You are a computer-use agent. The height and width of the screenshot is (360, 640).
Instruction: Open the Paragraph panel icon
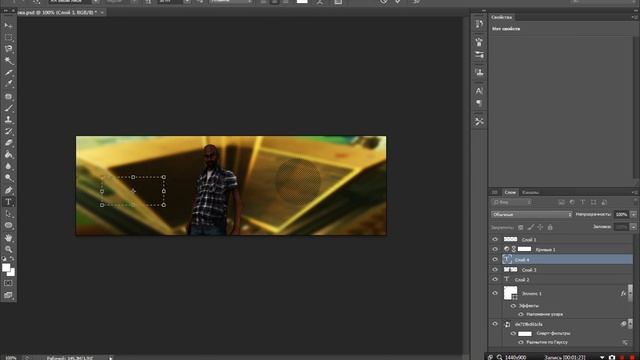[x=479, y=103]
